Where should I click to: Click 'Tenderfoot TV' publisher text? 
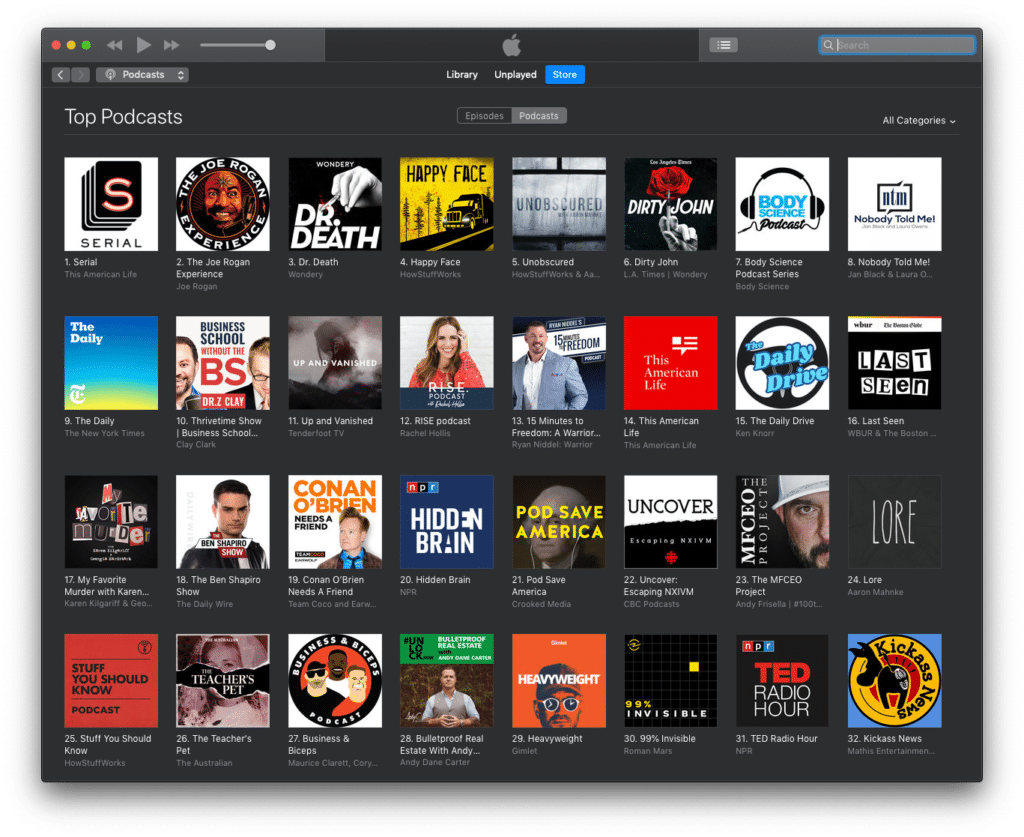(316, 434)
